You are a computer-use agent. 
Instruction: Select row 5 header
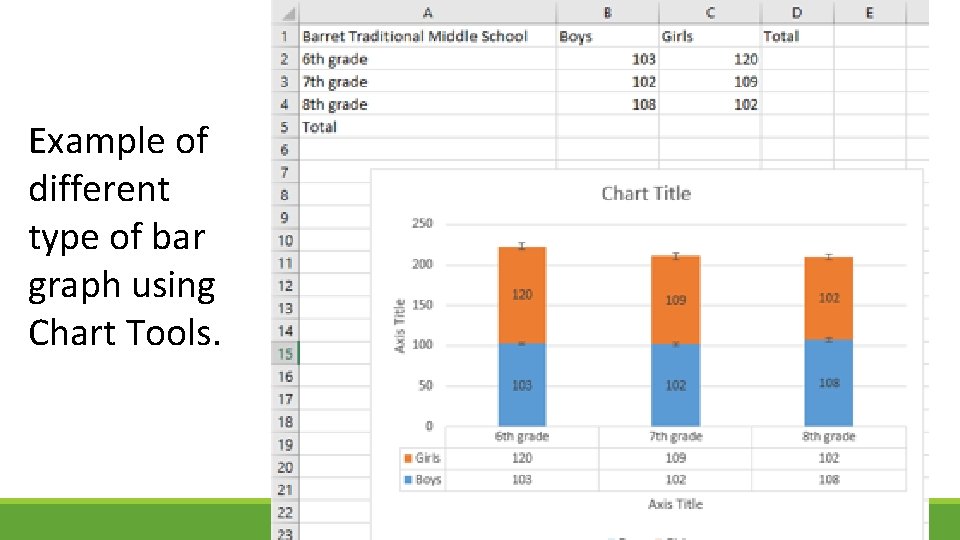click(285, 127)
